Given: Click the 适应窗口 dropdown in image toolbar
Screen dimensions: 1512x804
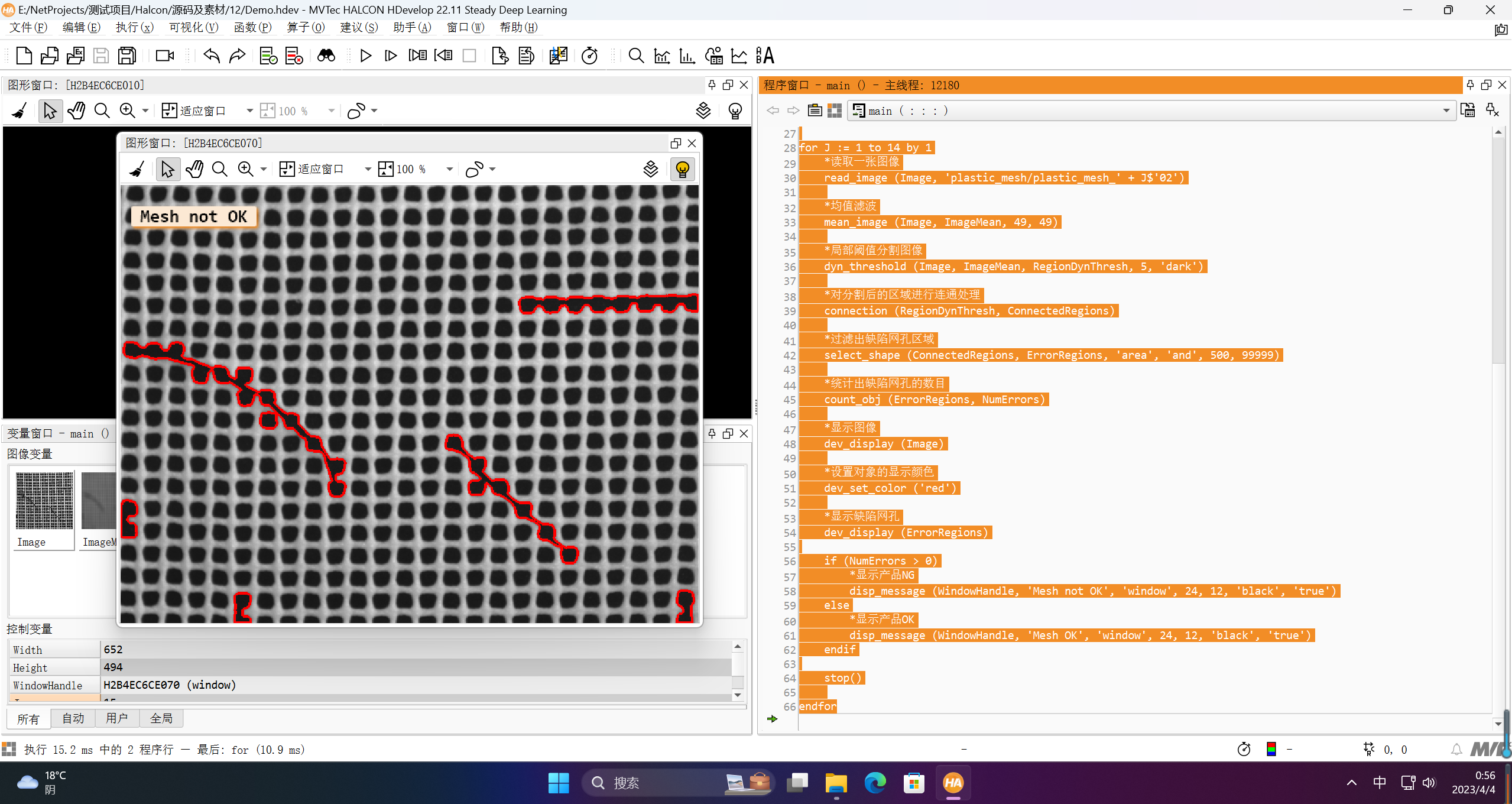Looking at the screenshot, I should click(x=366, y=168).
